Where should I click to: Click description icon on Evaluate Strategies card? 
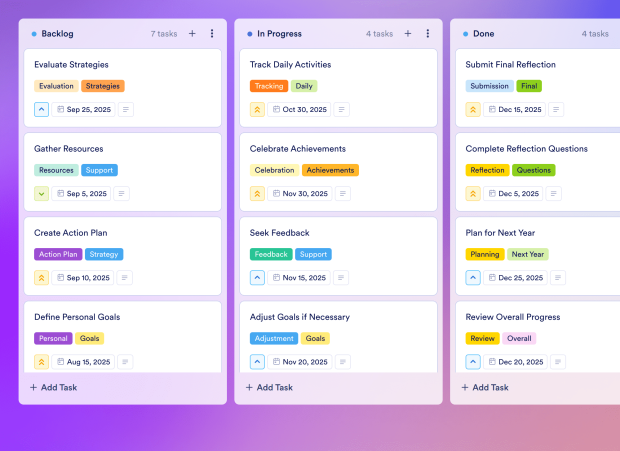click(125, 109)
